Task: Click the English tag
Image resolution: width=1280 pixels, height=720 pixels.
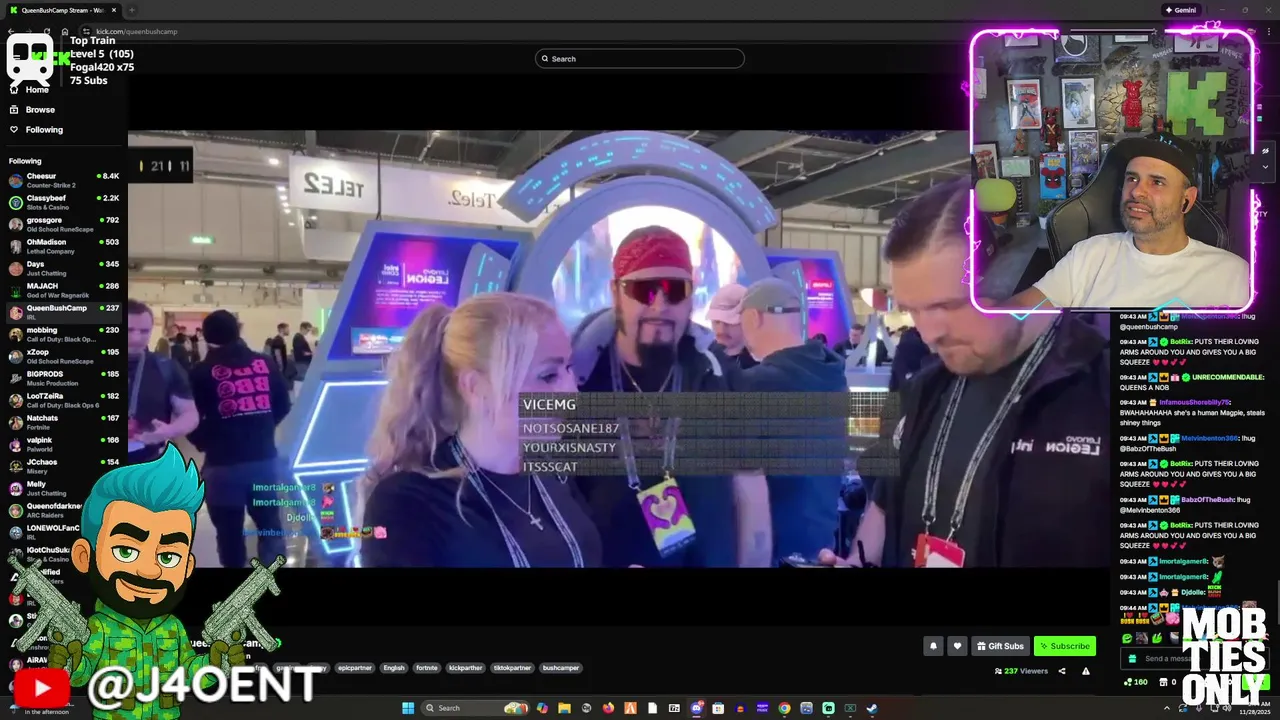Action: [394, 668]
